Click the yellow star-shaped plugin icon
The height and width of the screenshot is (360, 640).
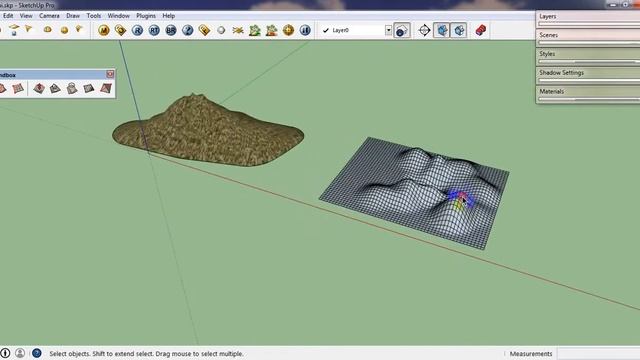tap(238, 30)
